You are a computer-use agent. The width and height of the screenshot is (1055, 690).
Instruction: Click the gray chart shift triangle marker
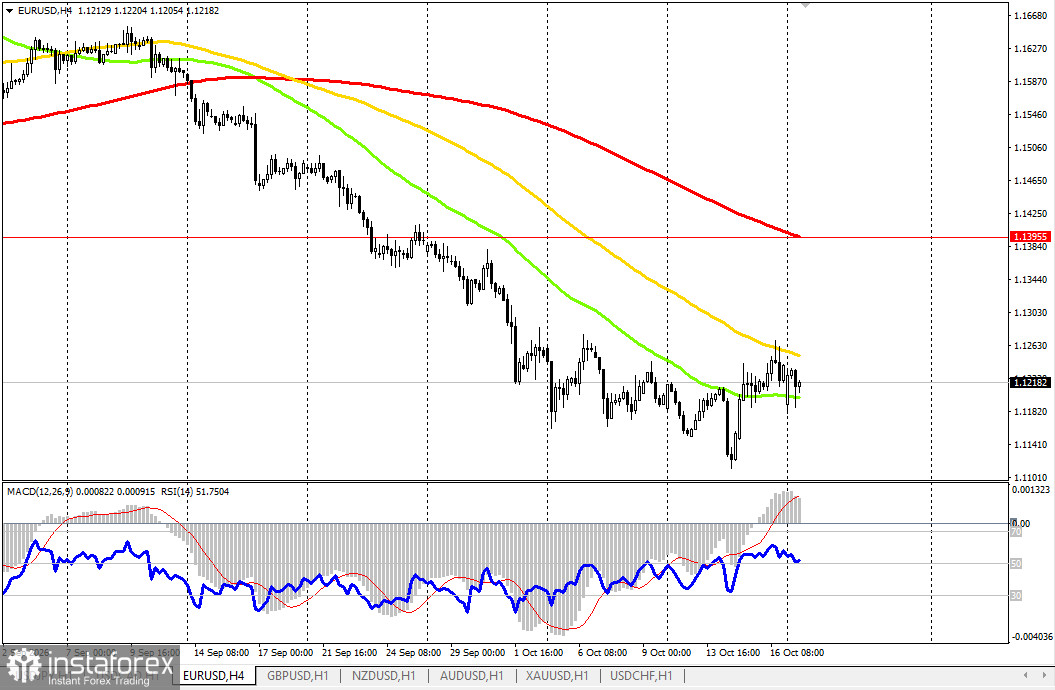[x=805, y=5]
